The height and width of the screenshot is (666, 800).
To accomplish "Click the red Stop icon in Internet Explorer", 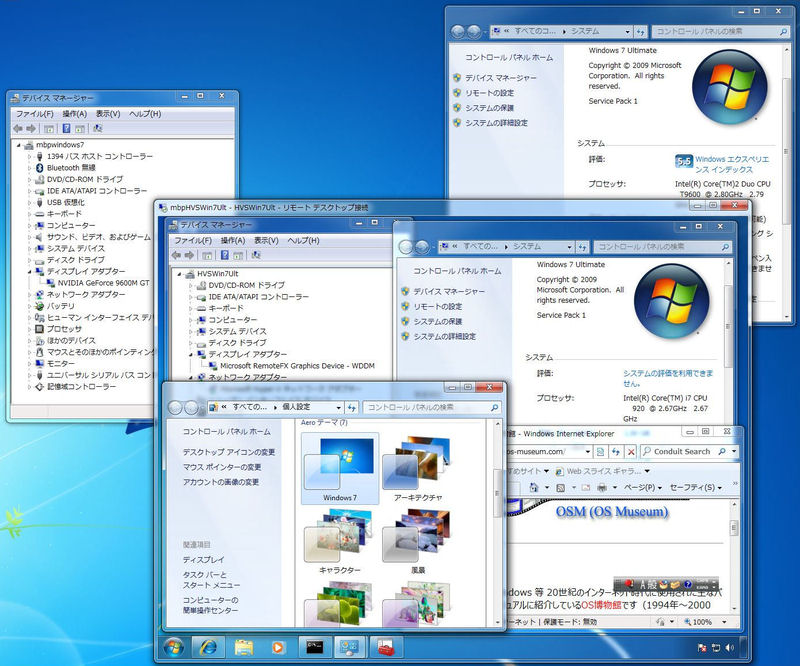I will pos(631,452).
